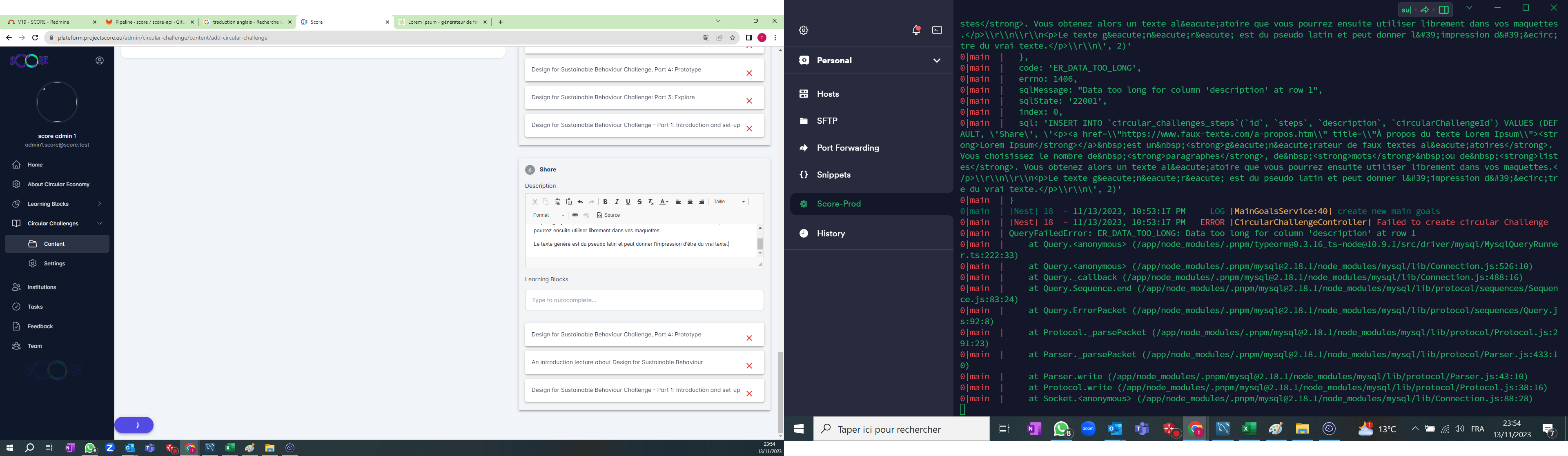
Task: Click the undo arrow in the editor
Action: 581,202
